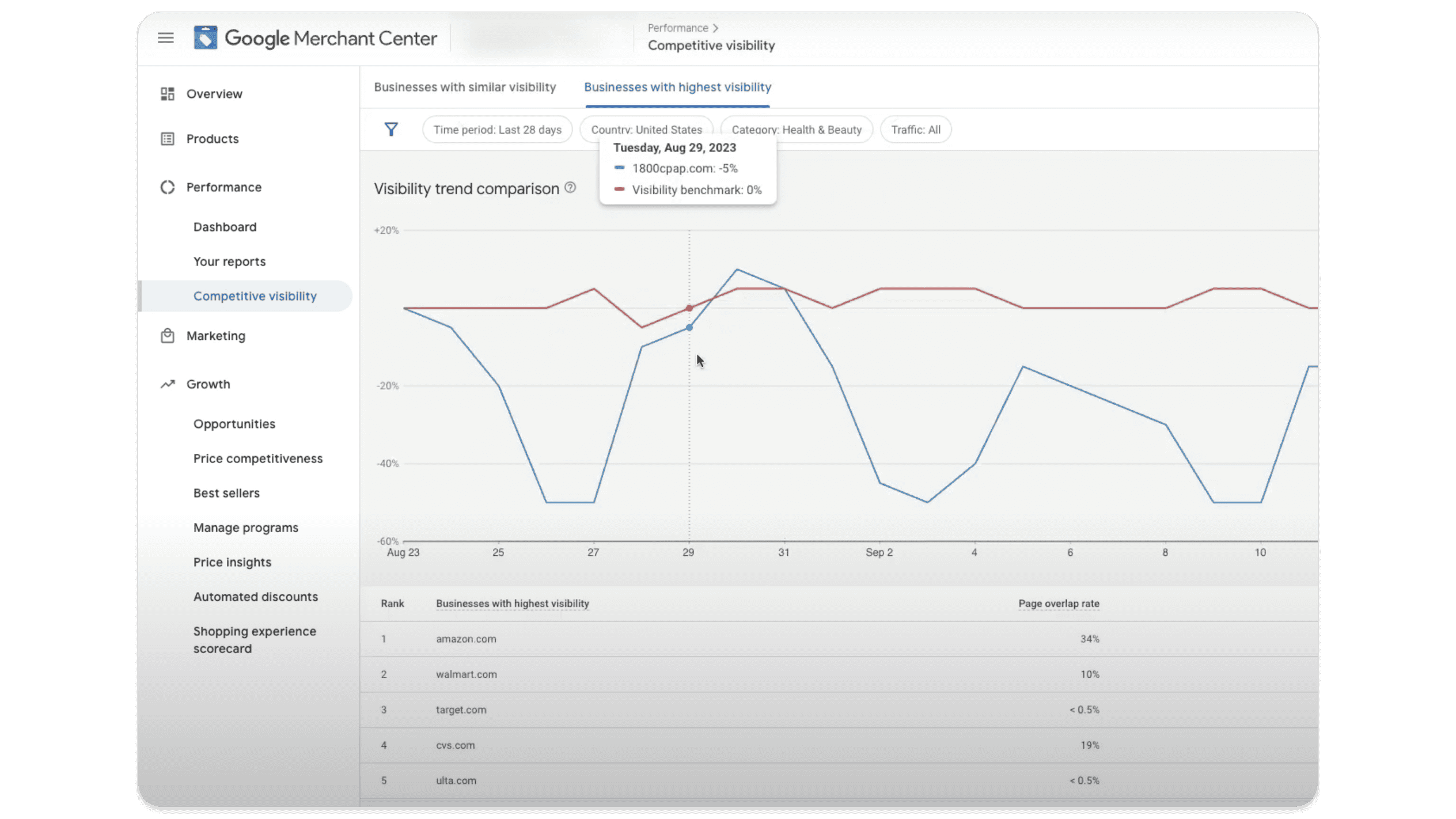Open Competitive visibility from sidebar
1456x819 pixels.
pos(255,296)
